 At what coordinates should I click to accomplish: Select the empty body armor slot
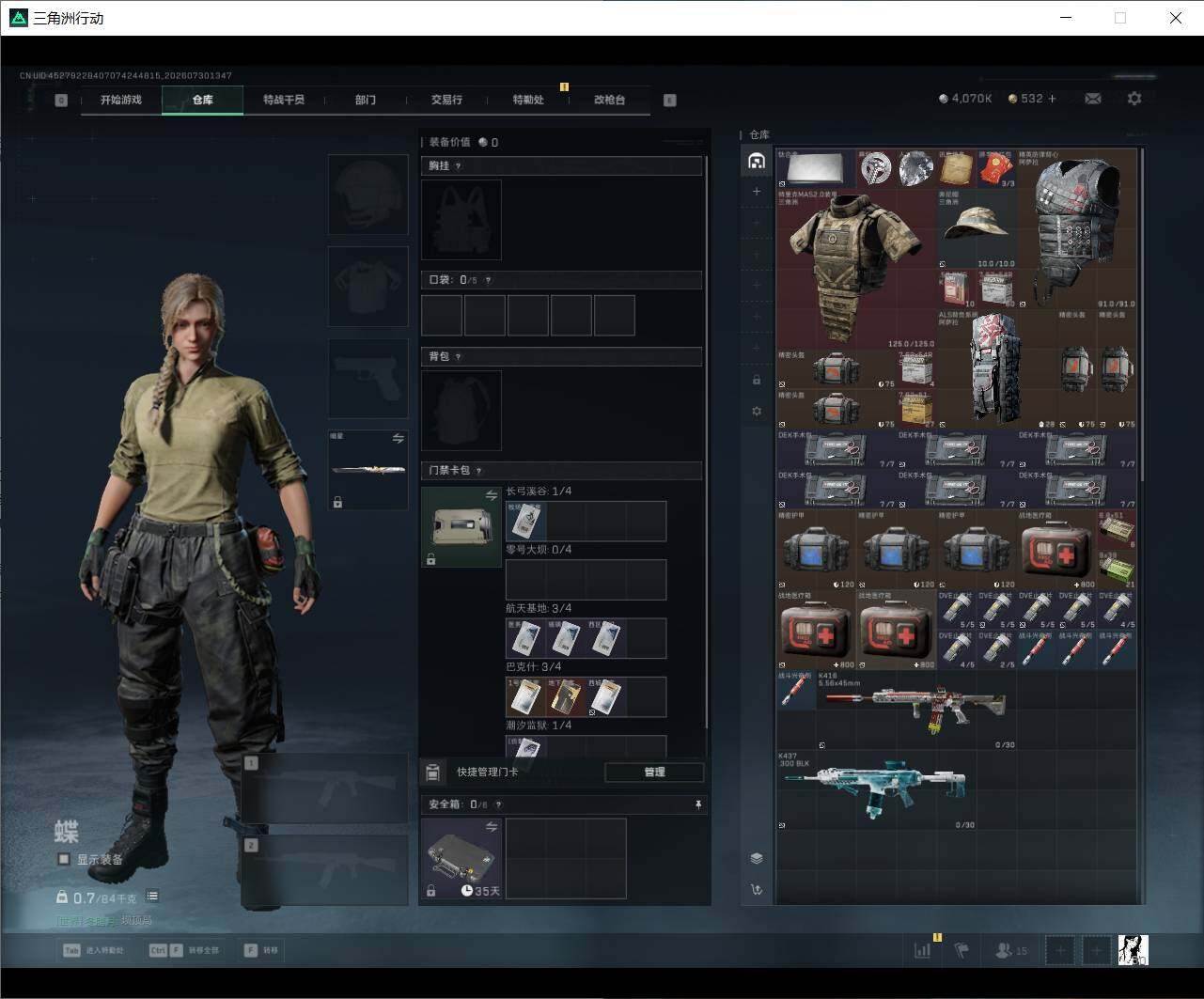368,287
